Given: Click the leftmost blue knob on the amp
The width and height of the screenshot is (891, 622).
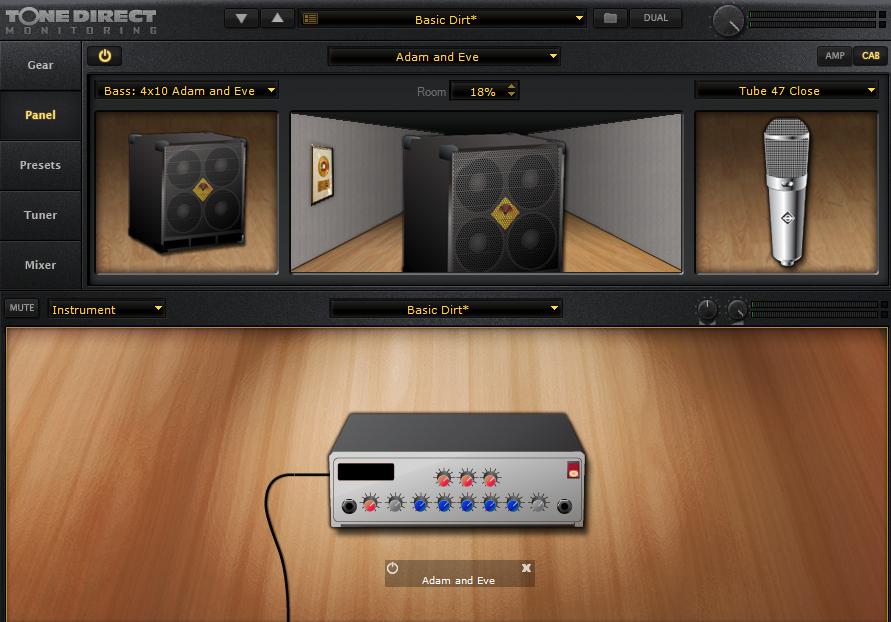Looking at the screenshot, I should pyautogui.click(x=420, y=503).
